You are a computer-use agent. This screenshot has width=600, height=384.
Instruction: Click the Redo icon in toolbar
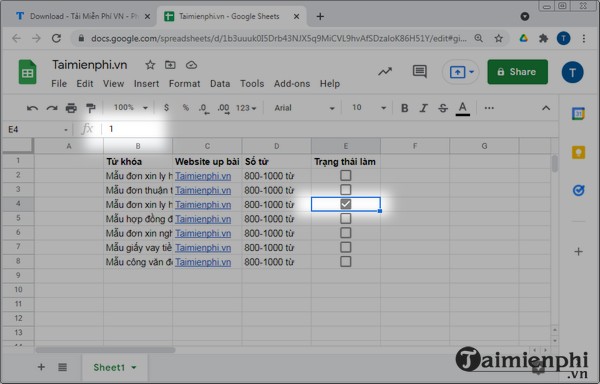(52, 108)
